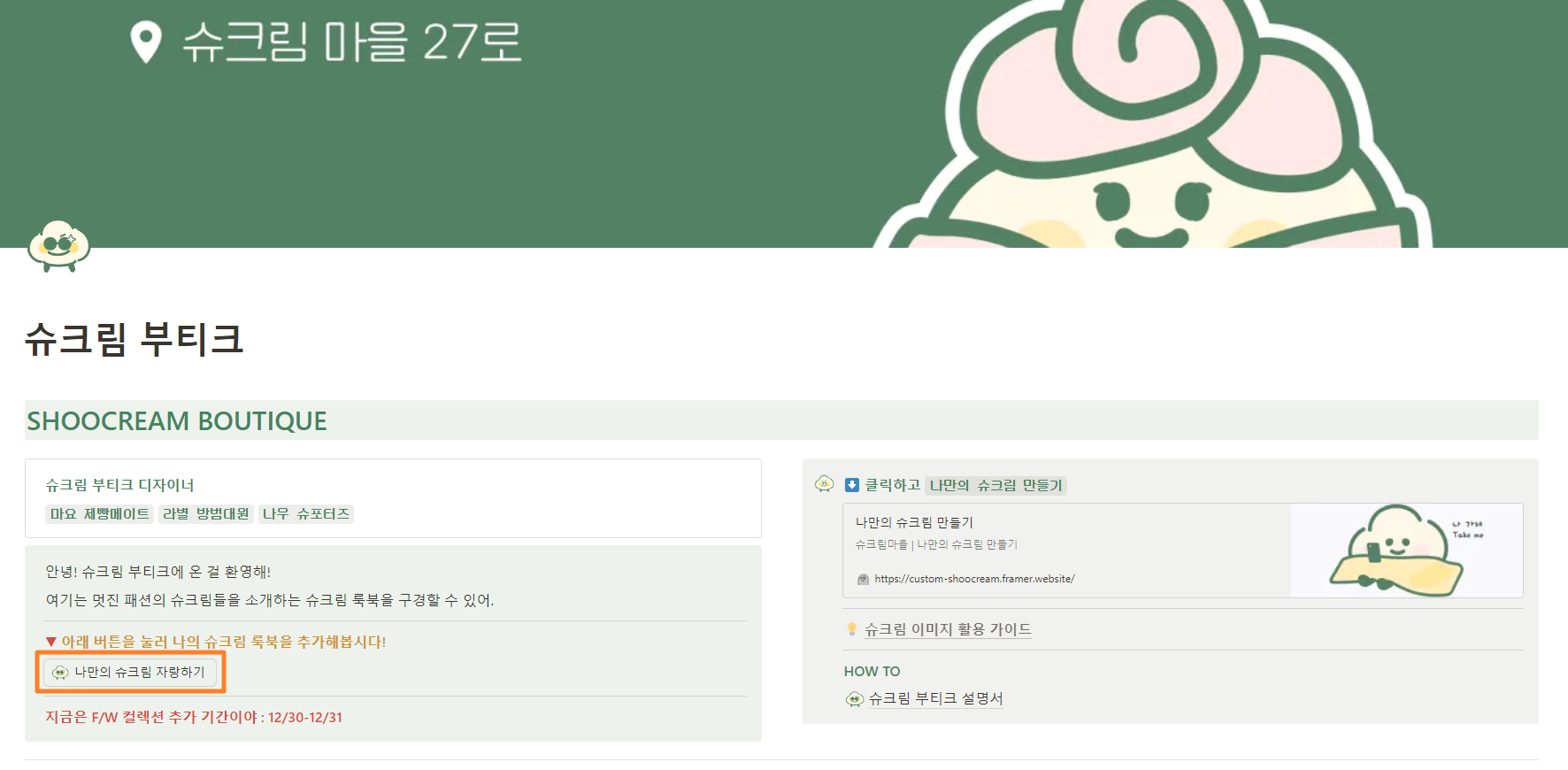
Task: Open the 슈크림 이미지 활용 가이드 link
Action: tap(948, 629)
